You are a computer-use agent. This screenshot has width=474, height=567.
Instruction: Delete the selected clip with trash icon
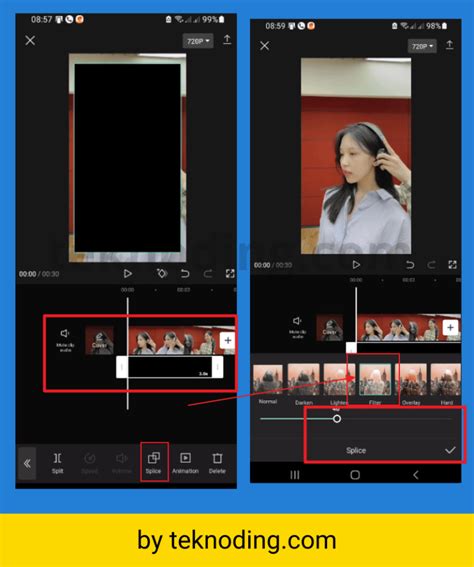(217, 463)
